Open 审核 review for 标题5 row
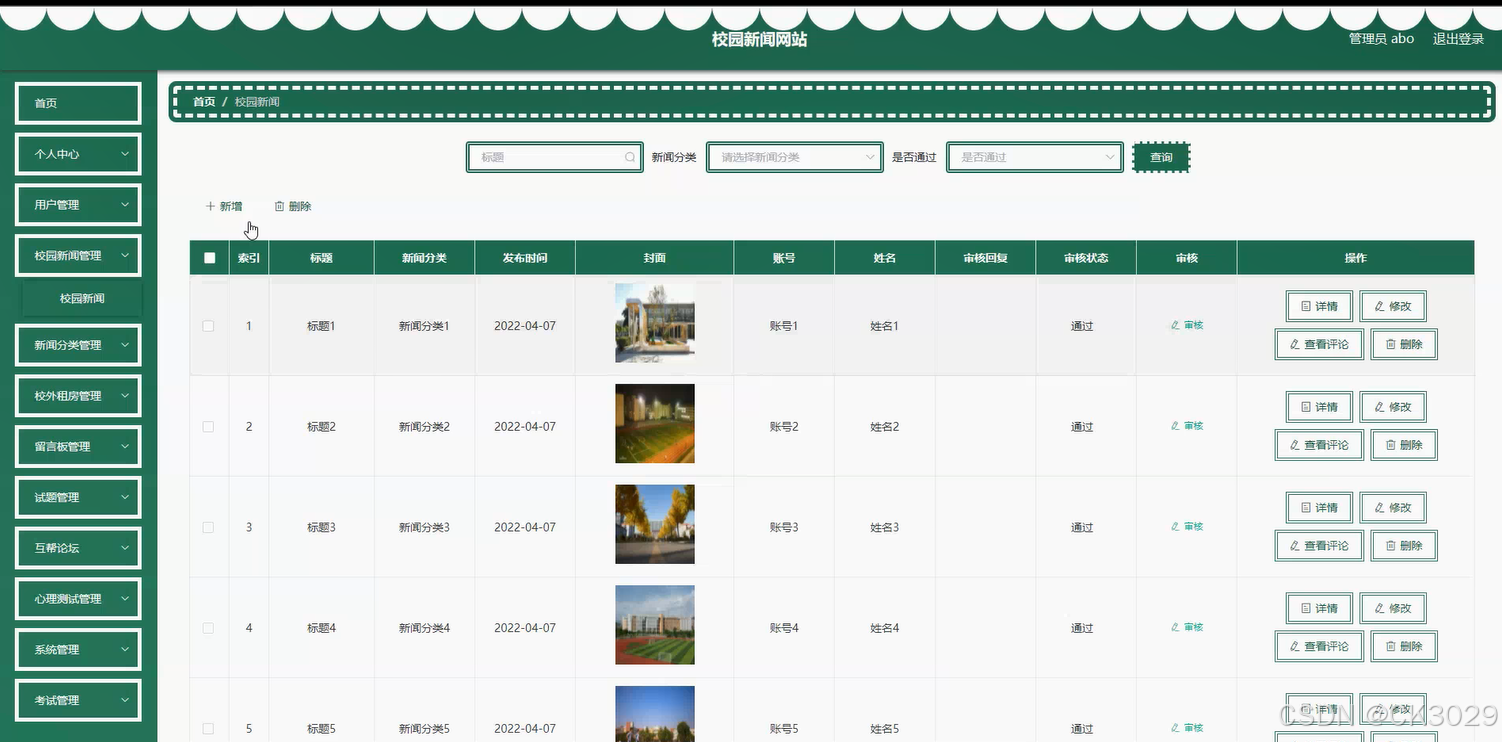 1187,728
